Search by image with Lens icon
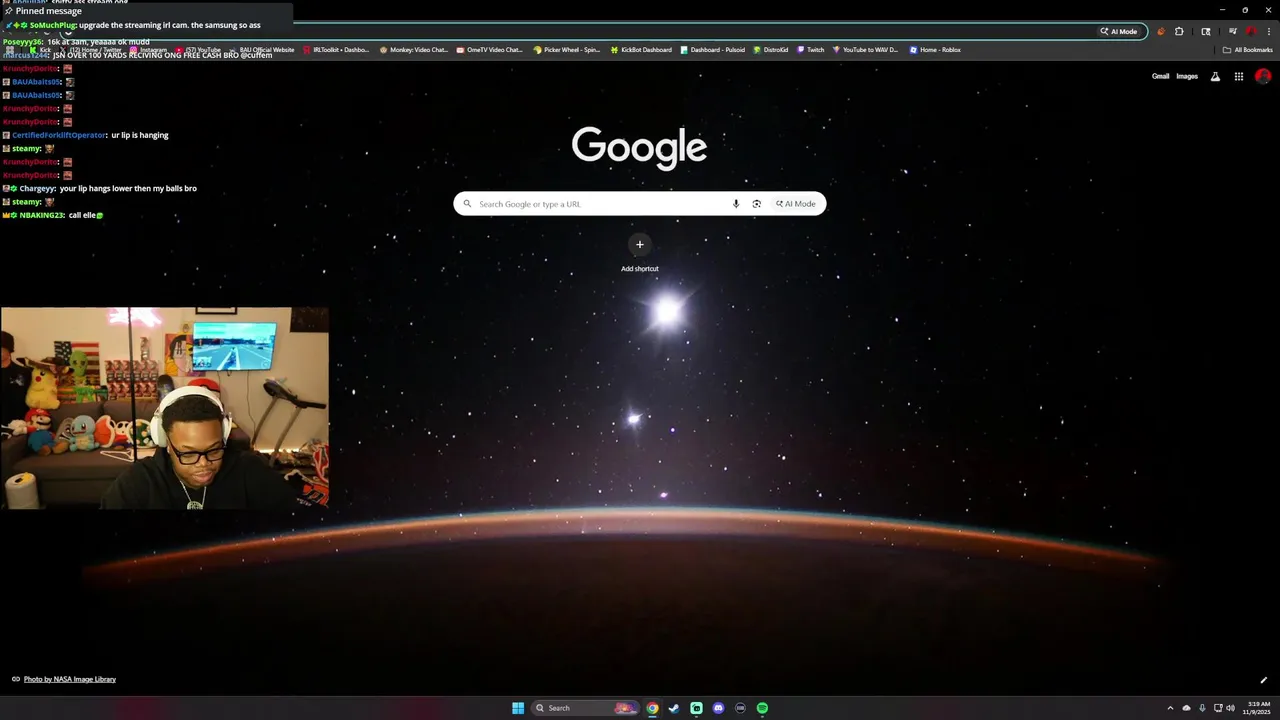Screen dimensions: 1280x720 [x=756, y=204]
